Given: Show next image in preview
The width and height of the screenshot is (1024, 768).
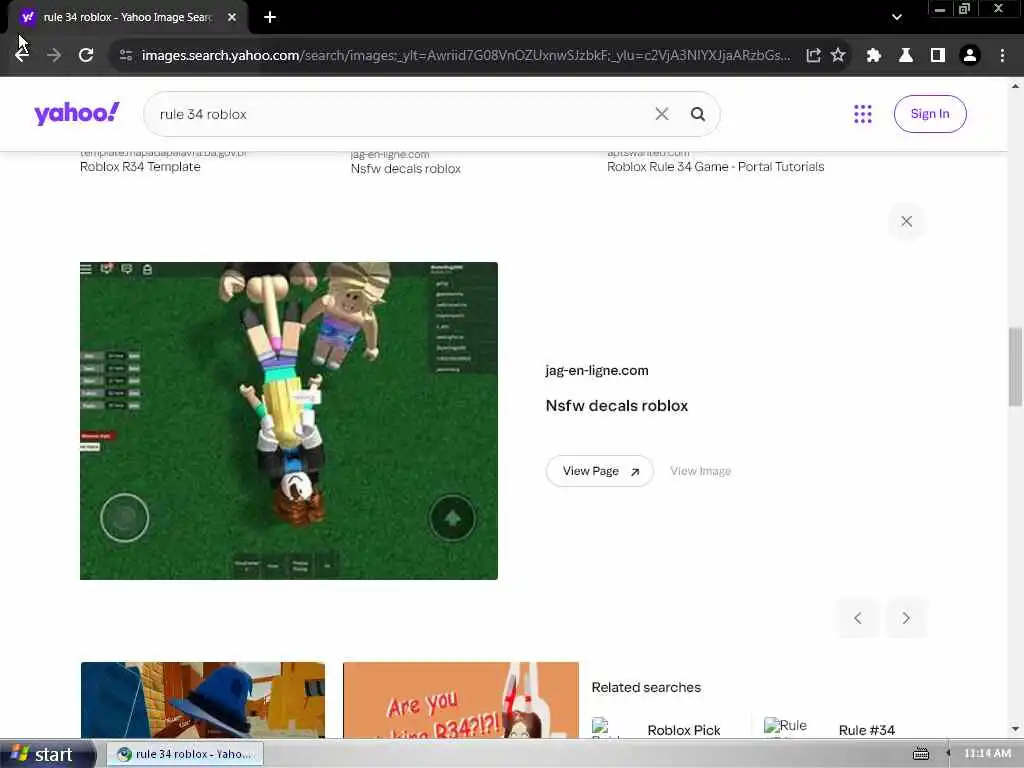Looking at the screenshot, I should pos(906,618).
